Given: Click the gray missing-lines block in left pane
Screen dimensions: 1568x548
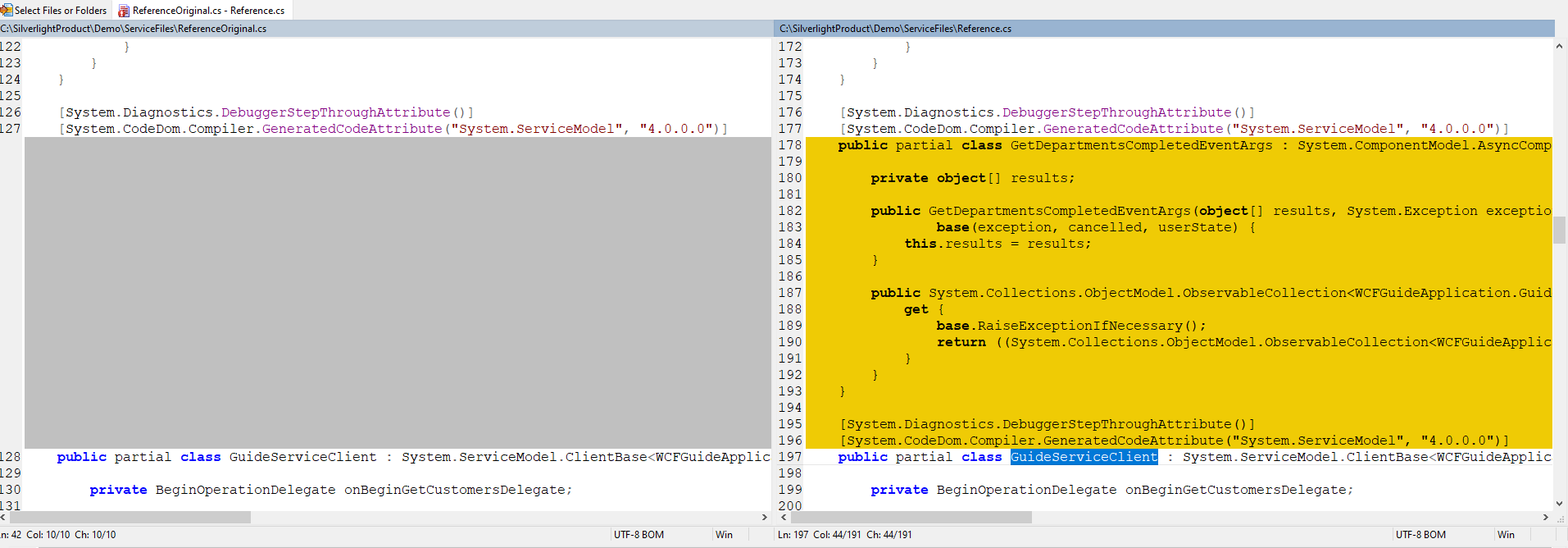Looking at the screenshot, I should (x=398, y=293).
